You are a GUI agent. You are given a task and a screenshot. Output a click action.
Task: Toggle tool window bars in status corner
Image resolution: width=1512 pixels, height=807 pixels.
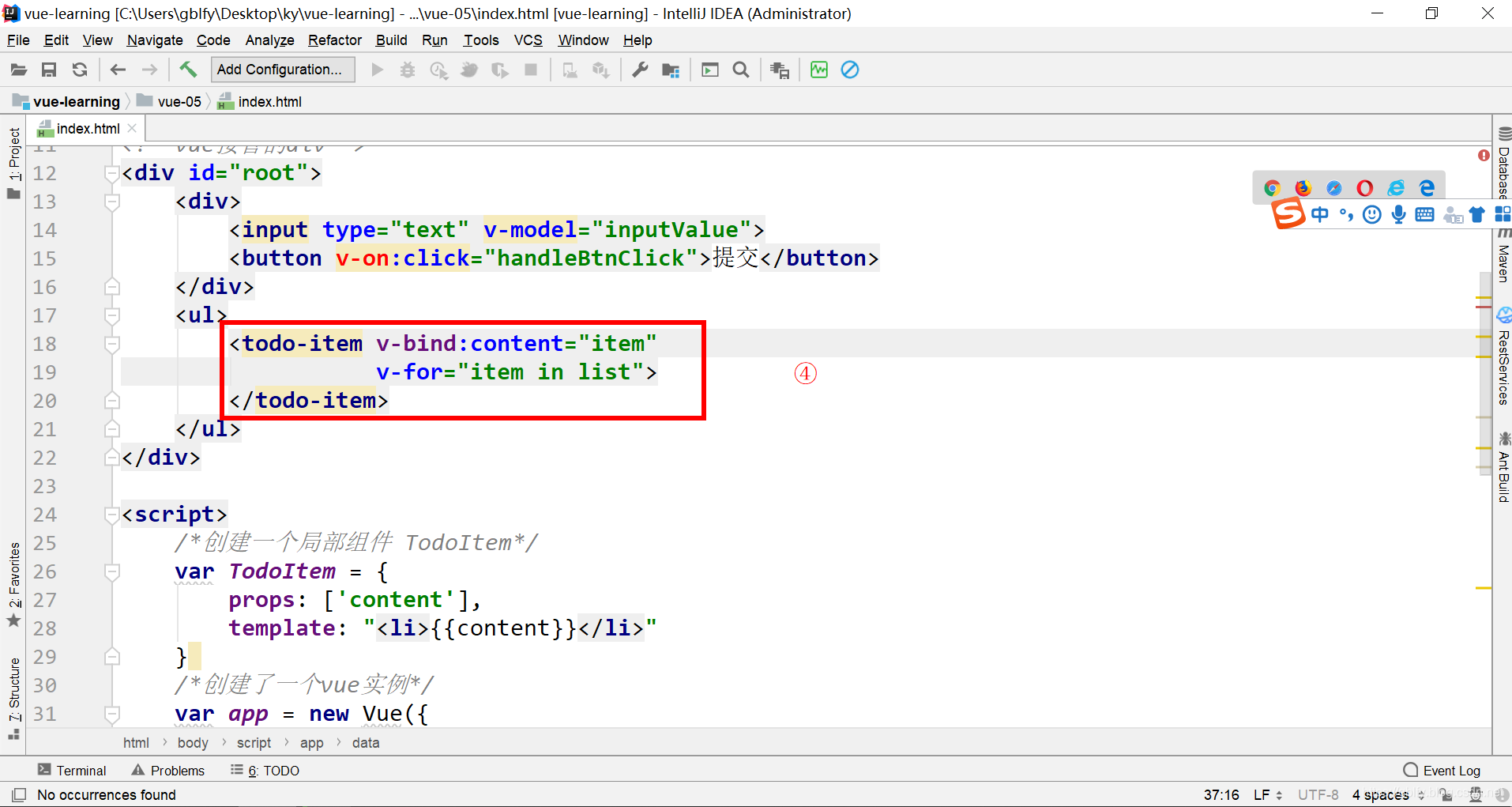(19, 794)
